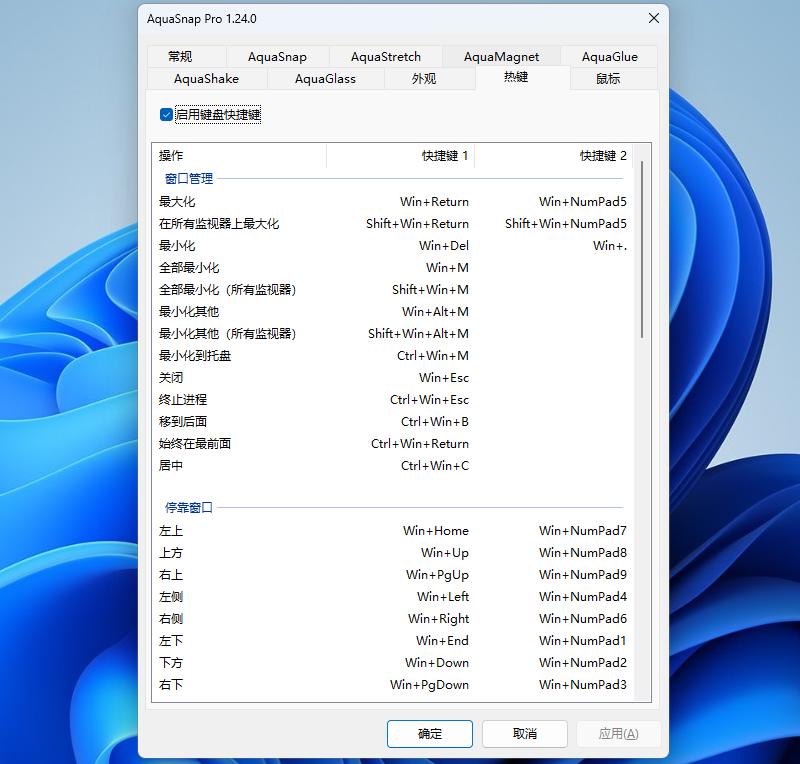This screenshot has width=800, height=764.
Task: Select the 下方 docking row
Action: pos(393,662)
